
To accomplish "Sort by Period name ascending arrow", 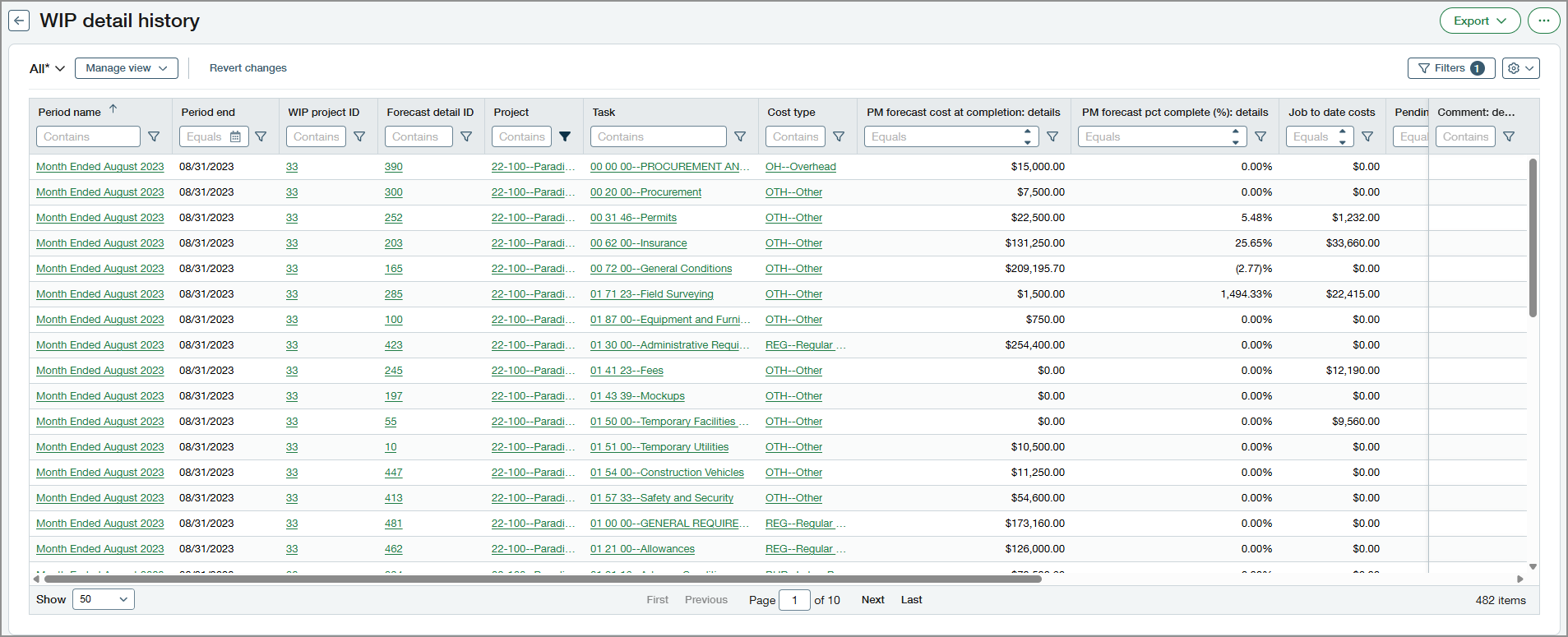I will point(113,109).
